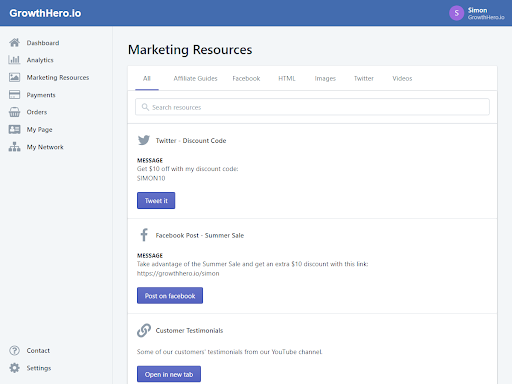Open the Simon user menu name

[477, 10]
